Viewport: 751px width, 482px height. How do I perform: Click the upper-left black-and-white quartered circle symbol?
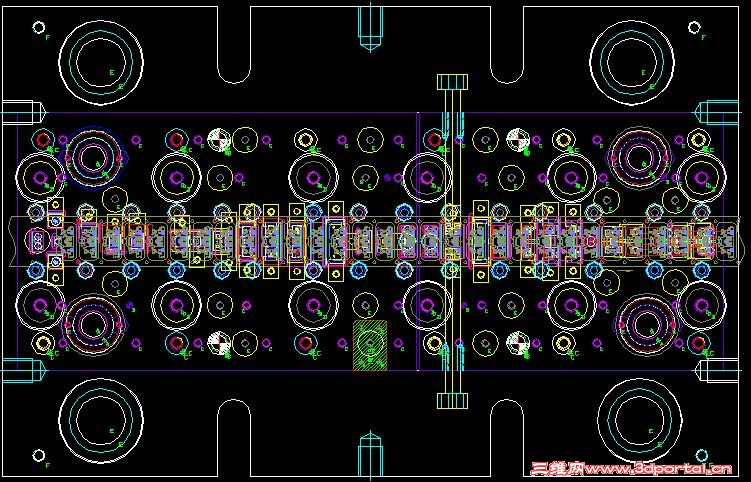pos(219,140)
